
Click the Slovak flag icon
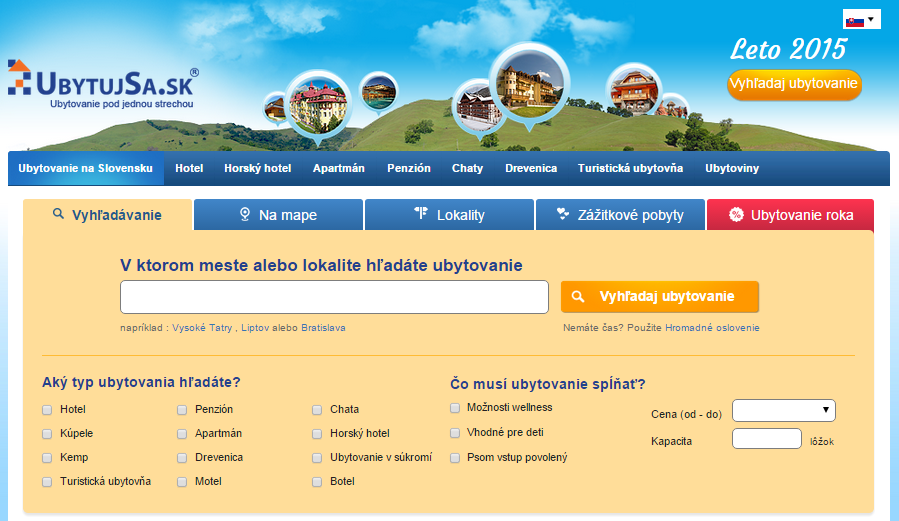[854, 20]
